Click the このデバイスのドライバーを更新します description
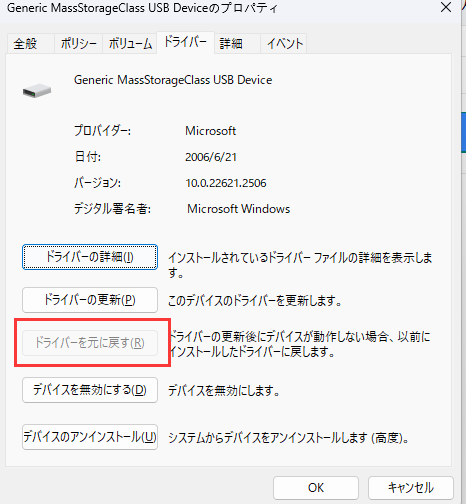 click(x=255, y=301)
